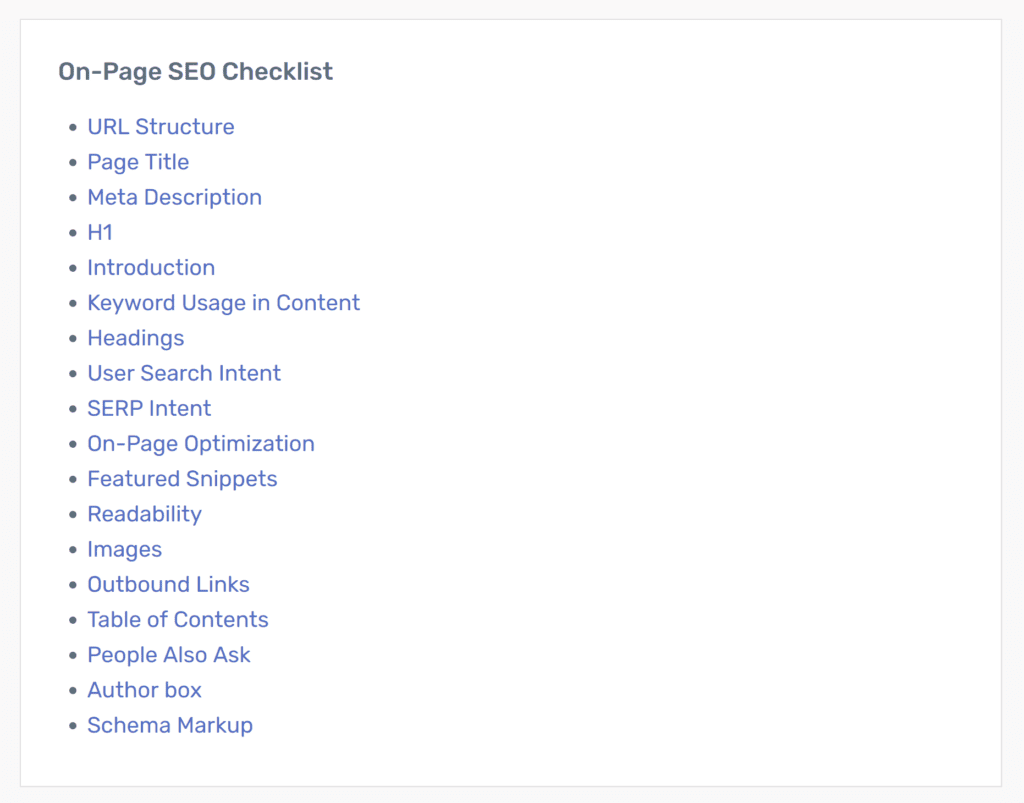Go to Meta Description section
This screenshot has width=1024, height=803.
tap(174, 197)
